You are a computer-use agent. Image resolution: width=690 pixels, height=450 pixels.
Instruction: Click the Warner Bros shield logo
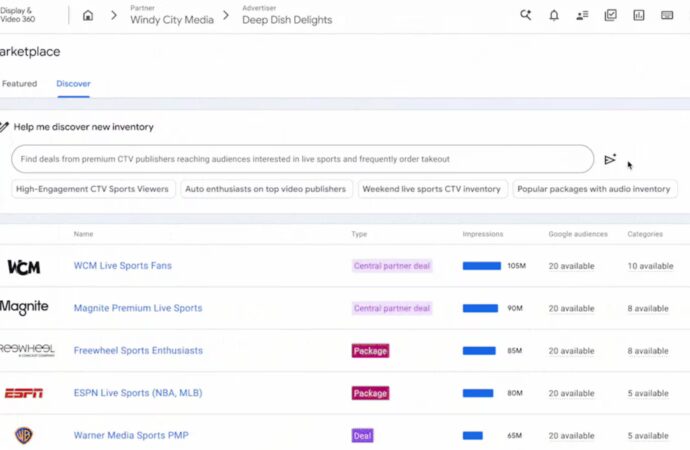[24, 435]
